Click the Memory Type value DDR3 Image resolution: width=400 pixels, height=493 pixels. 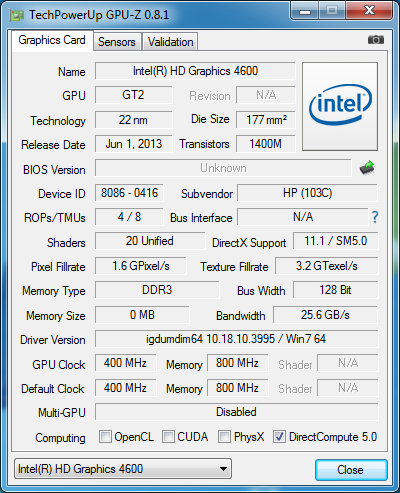[x=157, y=290]
